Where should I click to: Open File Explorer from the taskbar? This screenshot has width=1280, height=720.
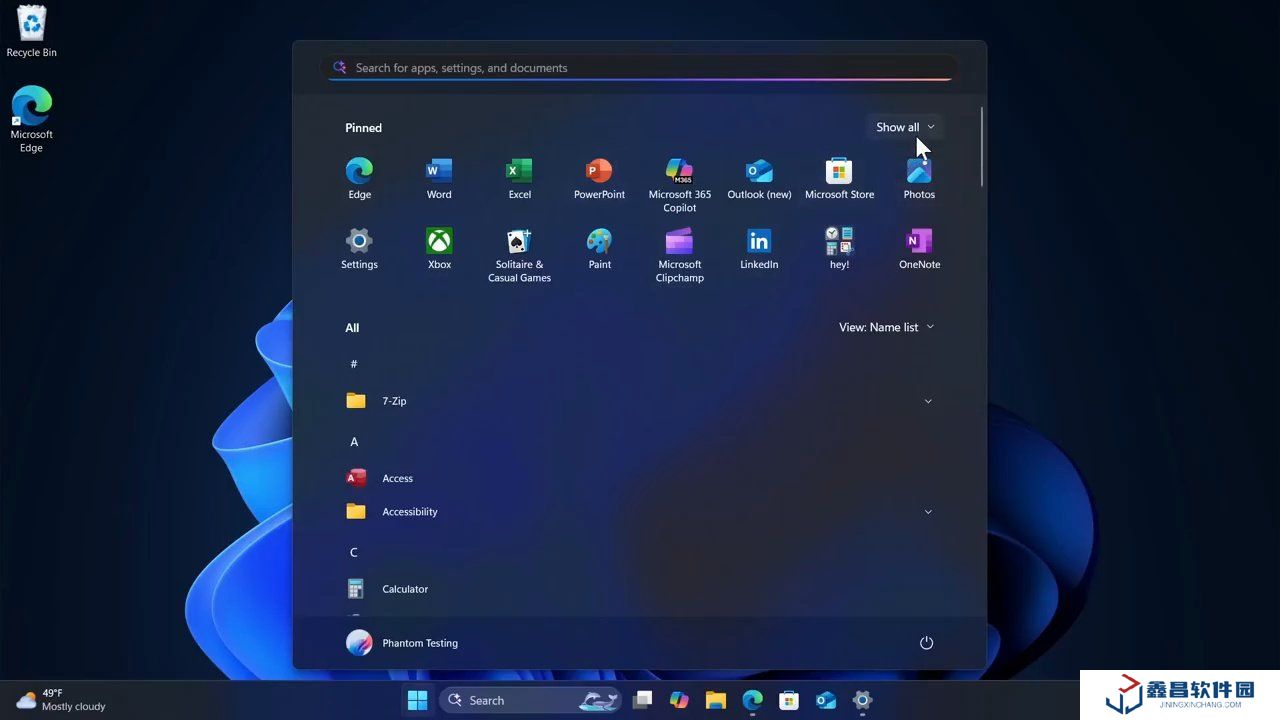point(715,700)
